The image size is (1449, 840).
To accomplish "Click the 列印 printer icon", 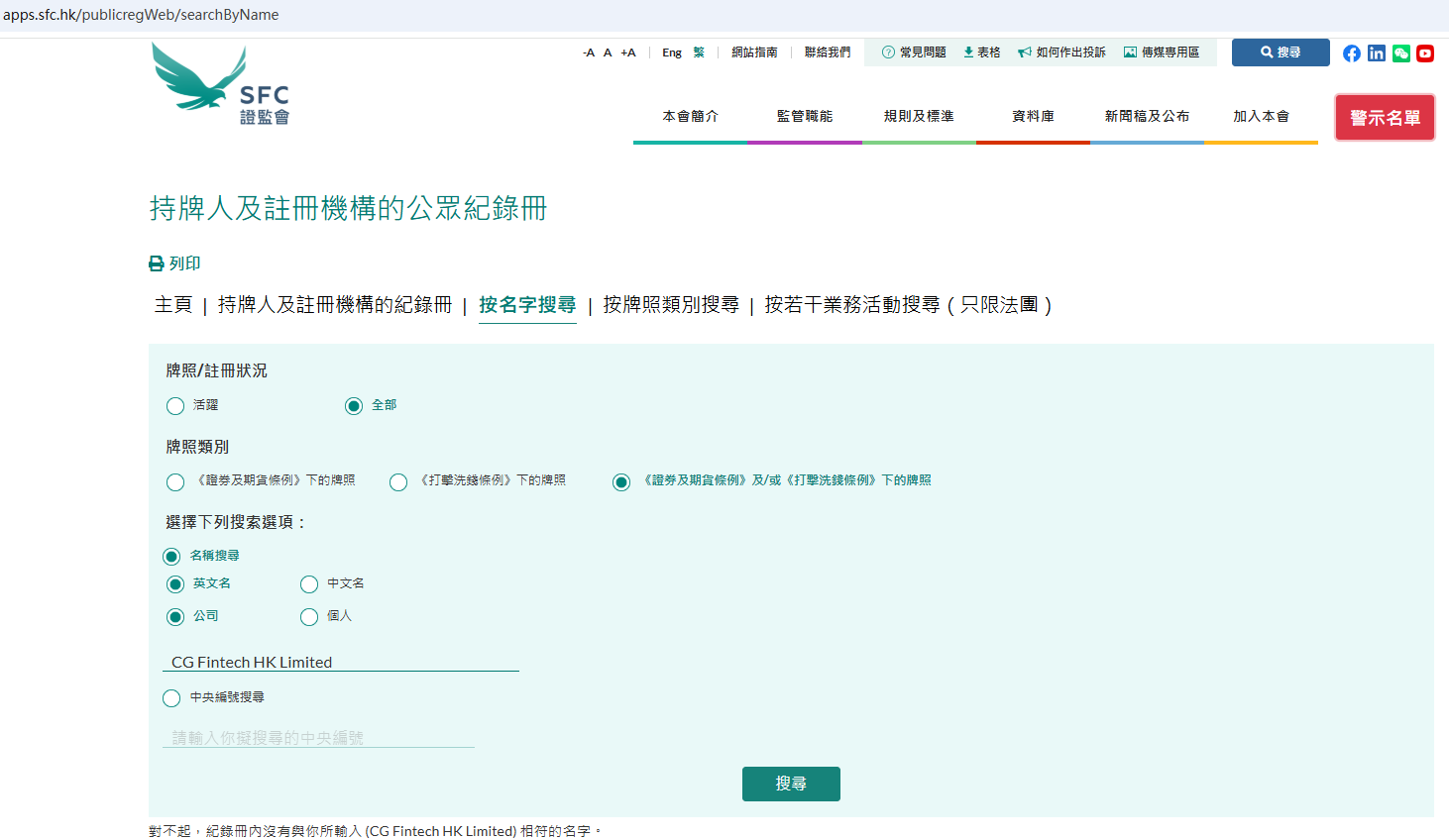I will pyautogui.click(x=157, y=263).
